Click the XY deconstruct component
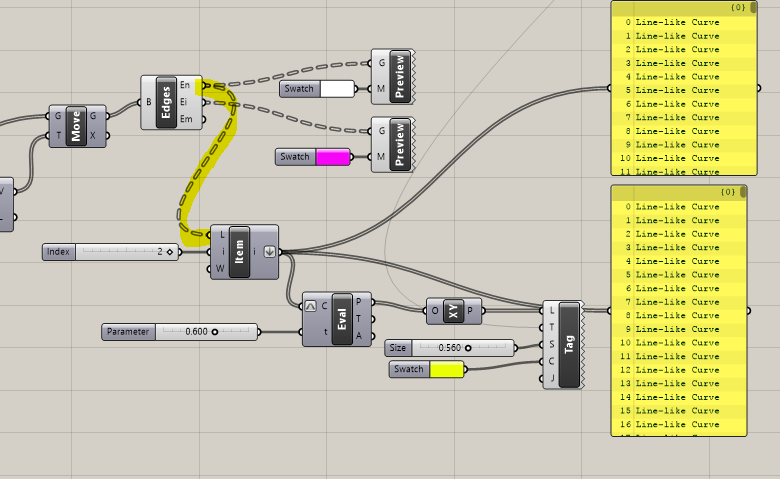The height and width of the screenshot is (479, 780). click(454, 311)
